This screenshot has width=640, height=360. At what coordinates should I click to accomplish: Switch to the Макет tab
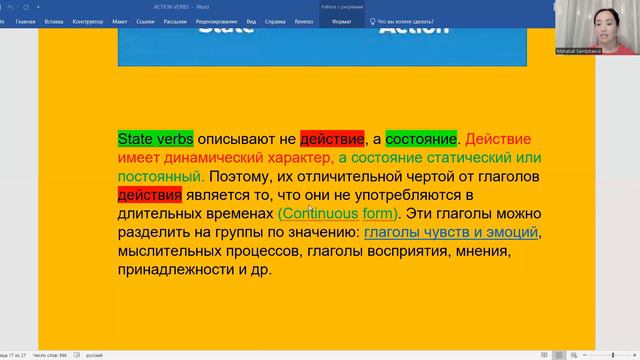coord(120,22)
